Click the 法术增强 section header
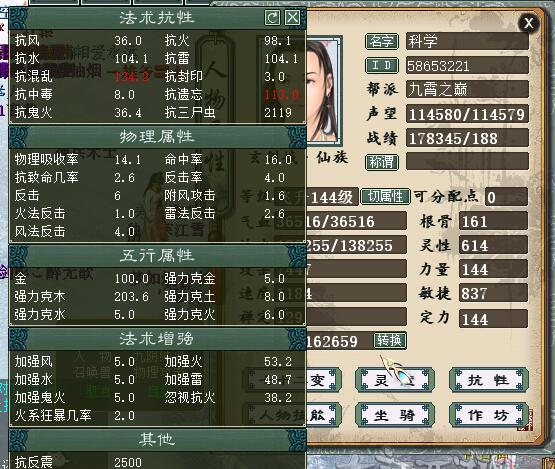The width and height of the screenshot is (555, 469). pyautogui.click(x=157, y=339)
